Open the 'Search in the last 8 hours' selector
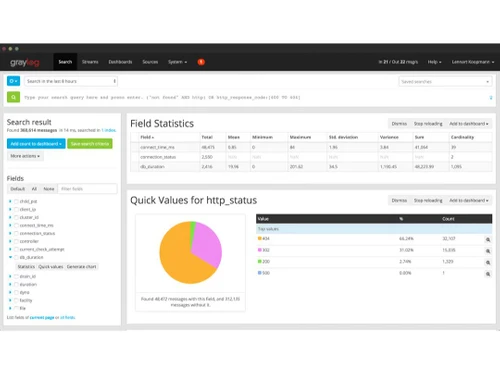Image resolution: width=500 pixels, height=375 pixels. [x=71, y=81]
